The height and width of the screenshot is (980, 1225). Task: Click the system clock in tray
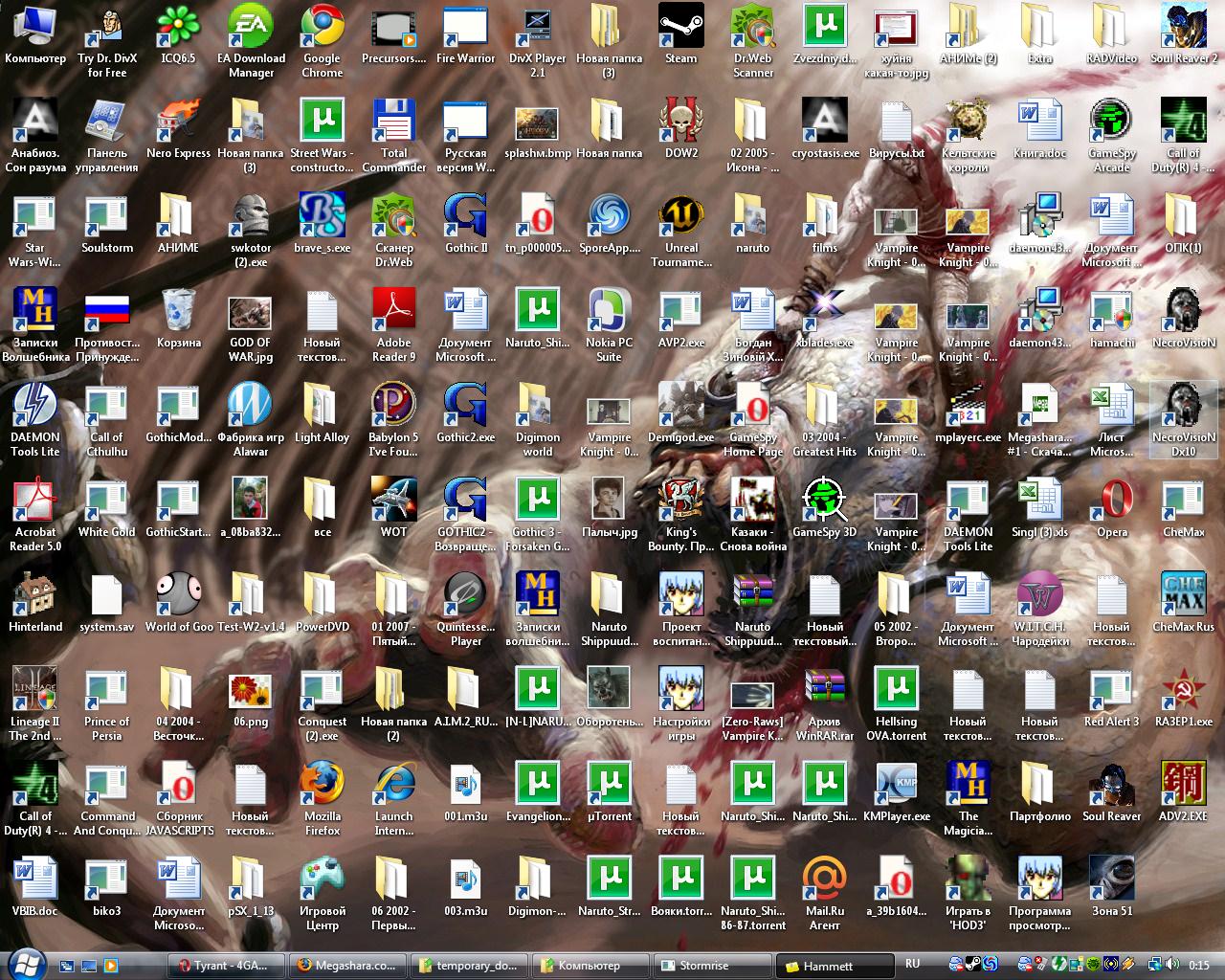(x=1199, y=966)
